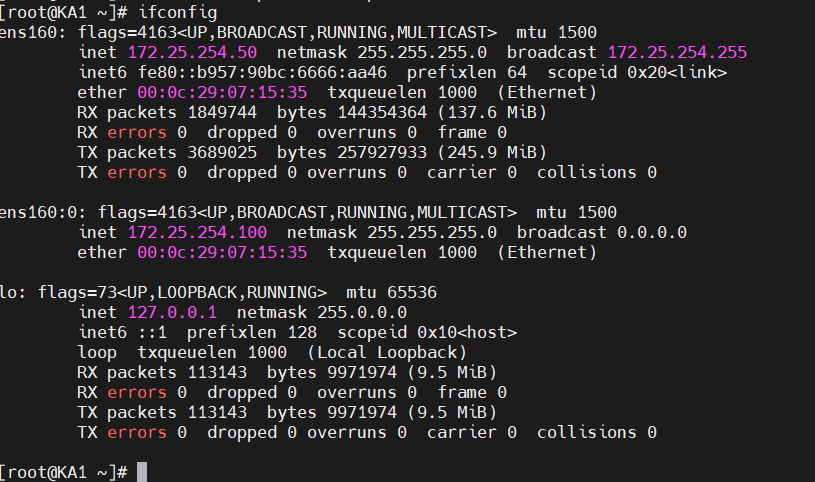Click 'mtu 65536' on the lo line

(x=391, y=292)
